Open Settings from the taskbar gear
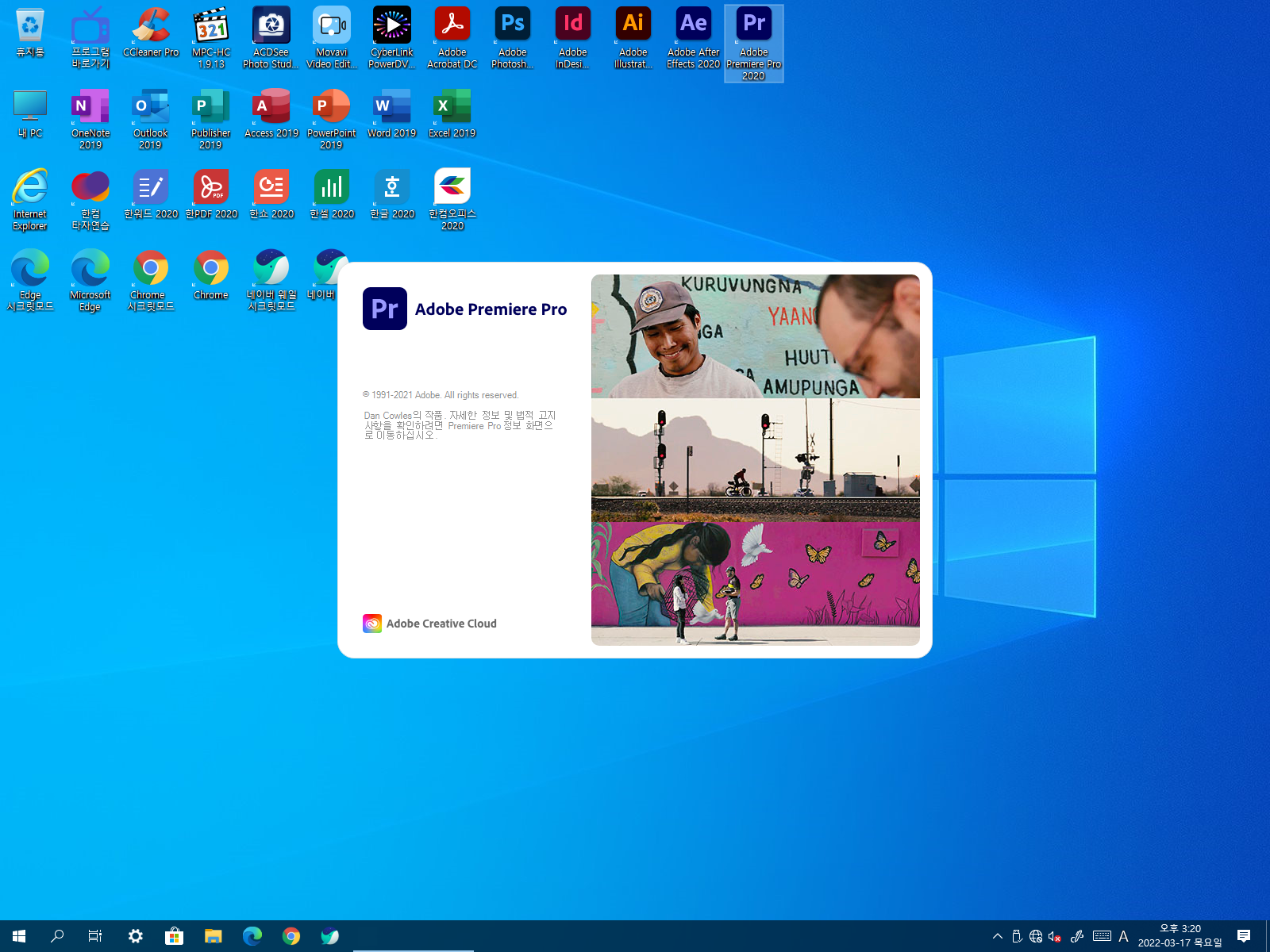The height and width of the screenshot is (952, 1270). 136,936
